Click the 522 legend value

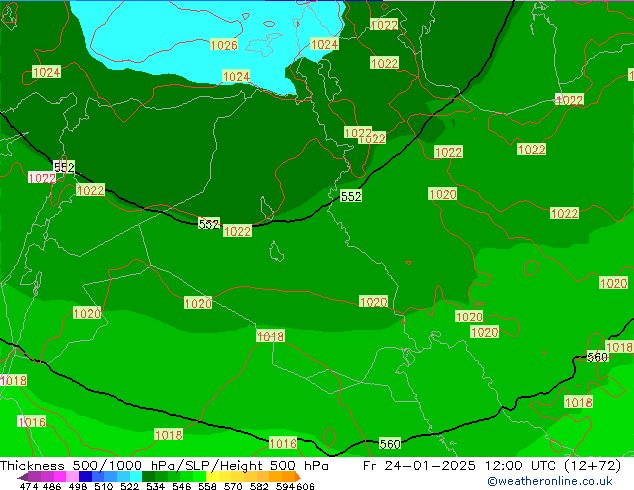tap(129, 486)
